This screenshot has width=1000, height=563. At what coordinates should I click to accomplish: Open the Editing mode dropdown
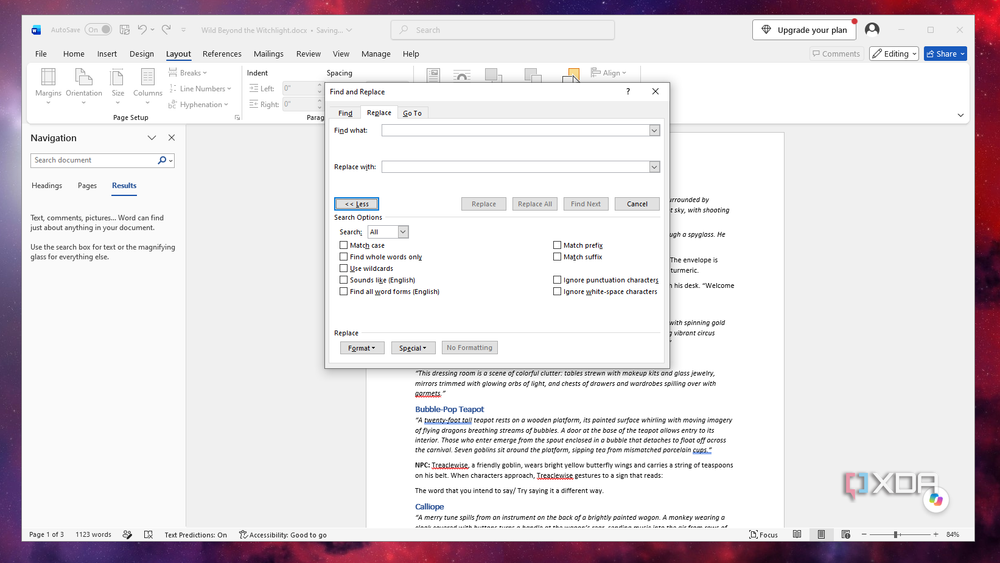(894, 54)
